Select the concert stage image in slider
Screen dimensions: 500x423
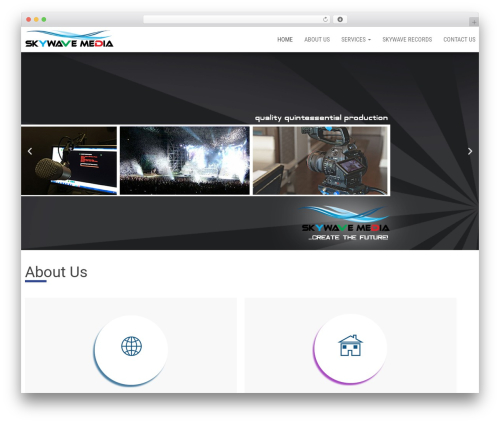[x=185, y=160]
